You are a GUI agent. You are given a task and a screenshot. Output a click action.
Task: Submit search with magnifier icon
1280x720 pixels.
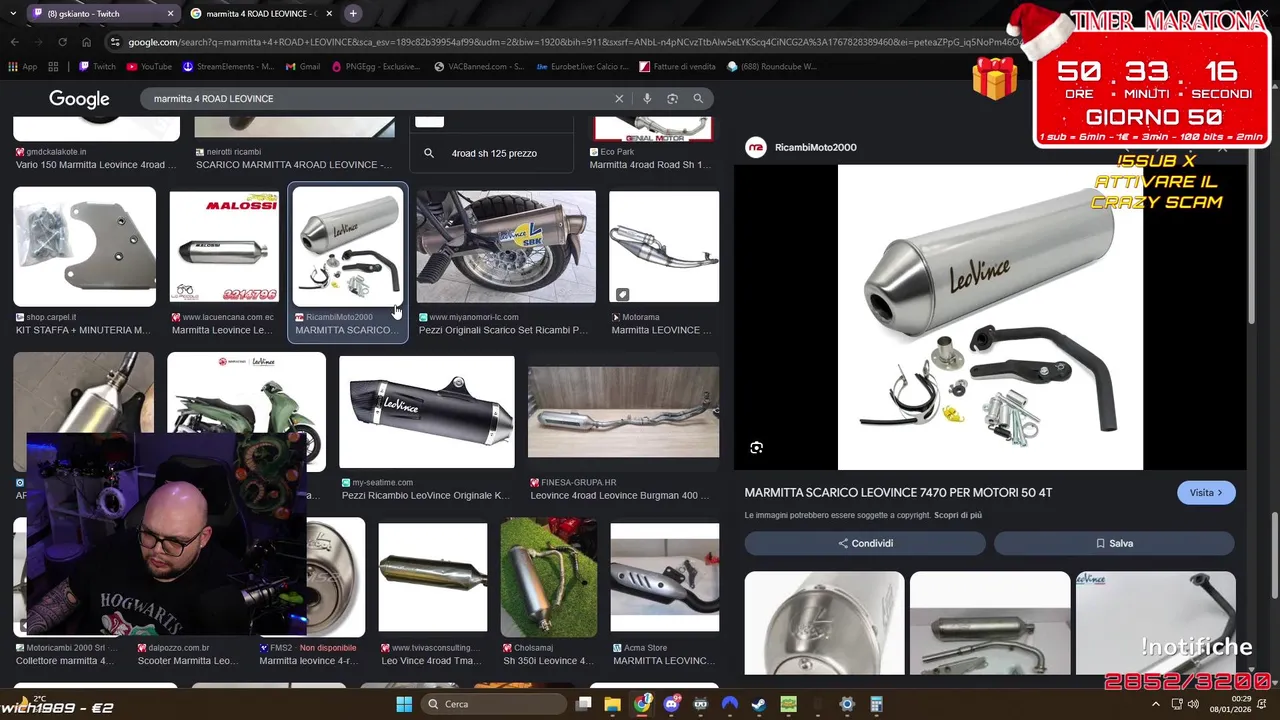pyautogui.click(x=698, y=99)
